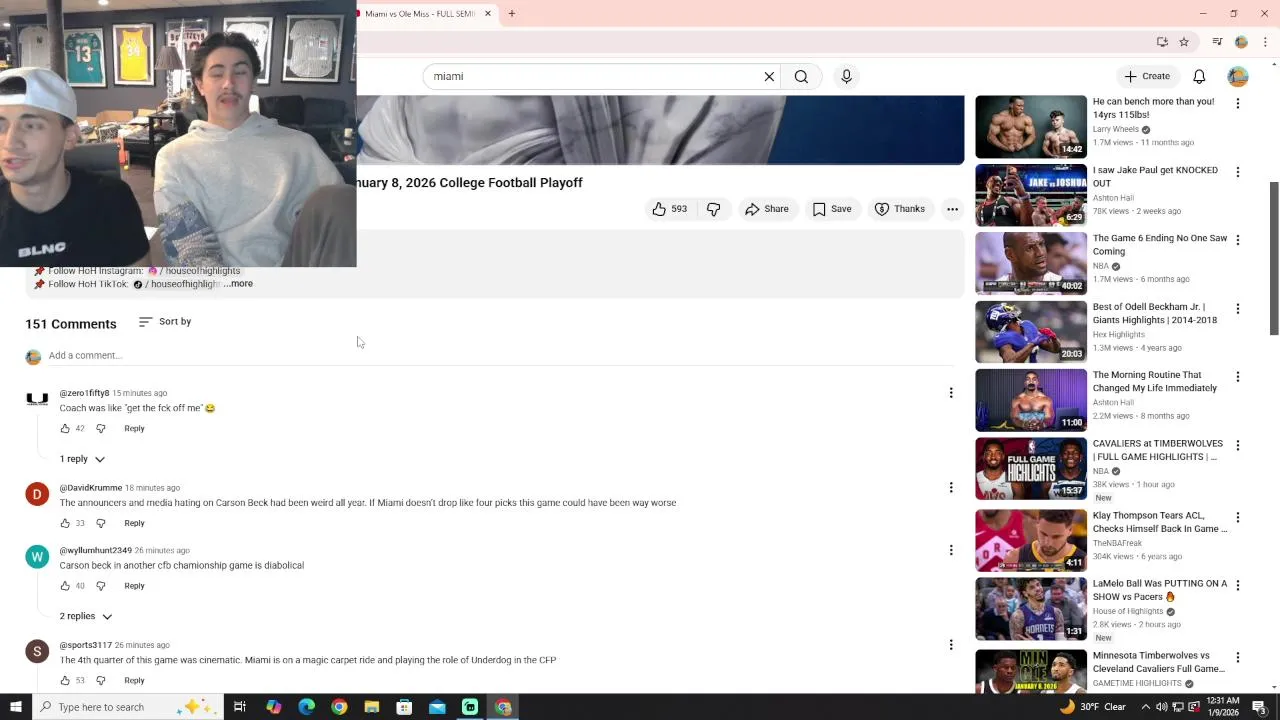Open the Windows Start menu
Viewport: 1280px width, 720px height.
tap(16, 707)
